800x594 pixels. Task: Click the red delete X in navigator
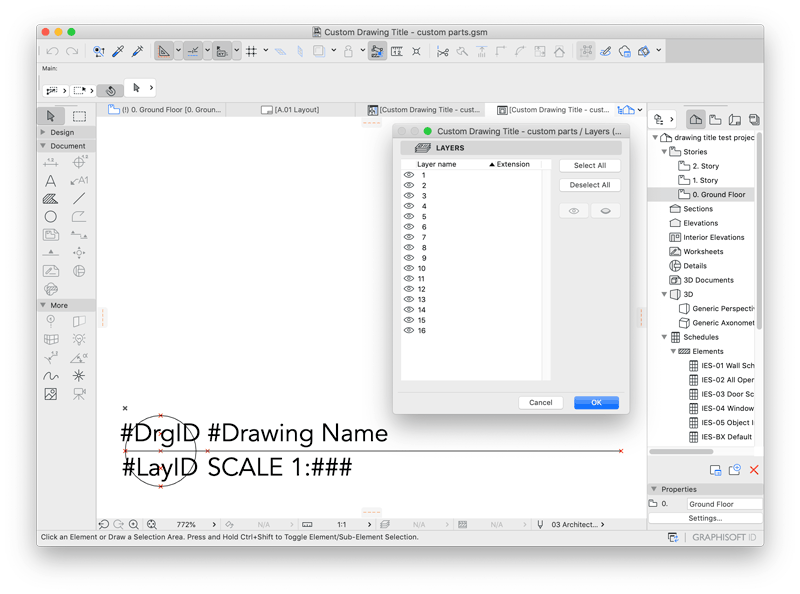click(x=754, y=470)
